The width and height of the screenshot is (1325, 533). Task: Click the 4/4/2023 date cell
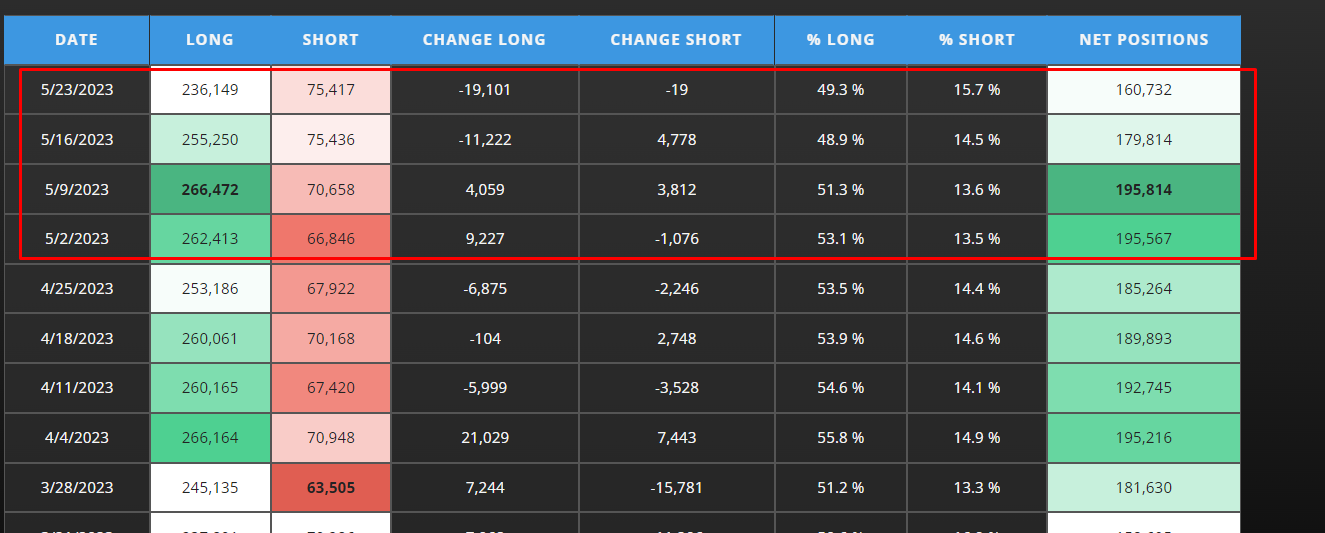(77, 438)
